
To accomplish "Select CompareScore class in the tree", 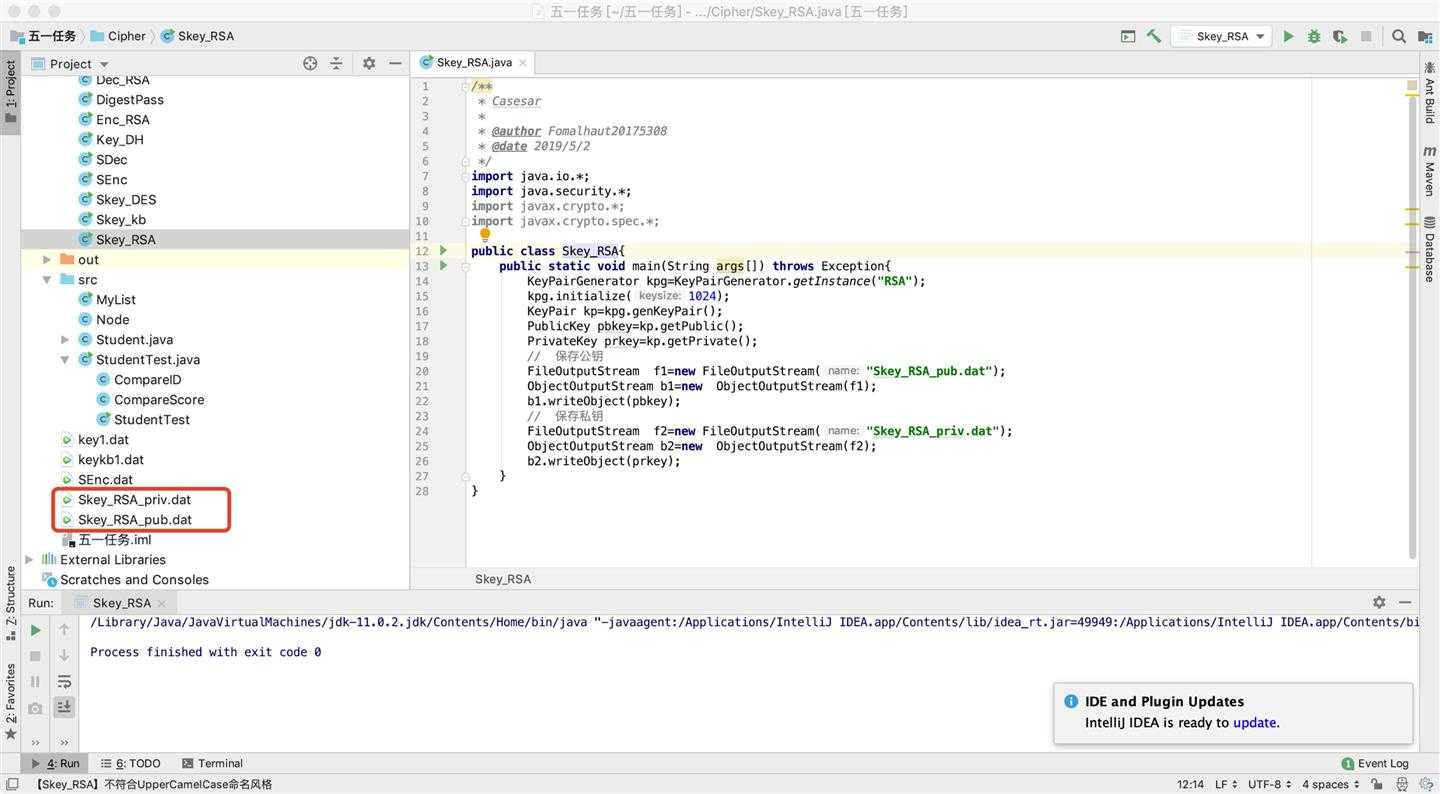I will pos(158,399).
